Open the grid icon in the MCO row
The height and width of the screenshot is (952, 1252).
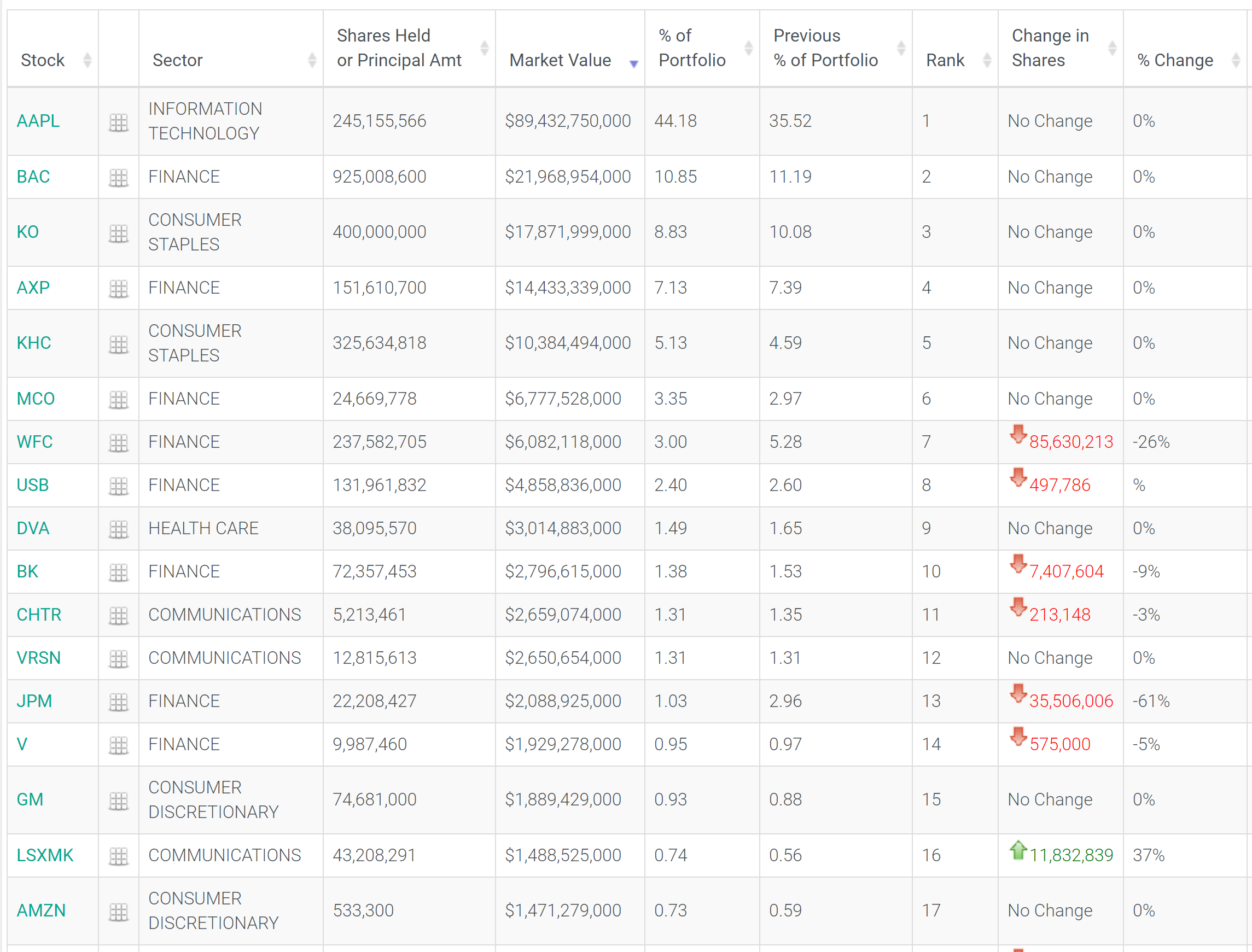119,400
